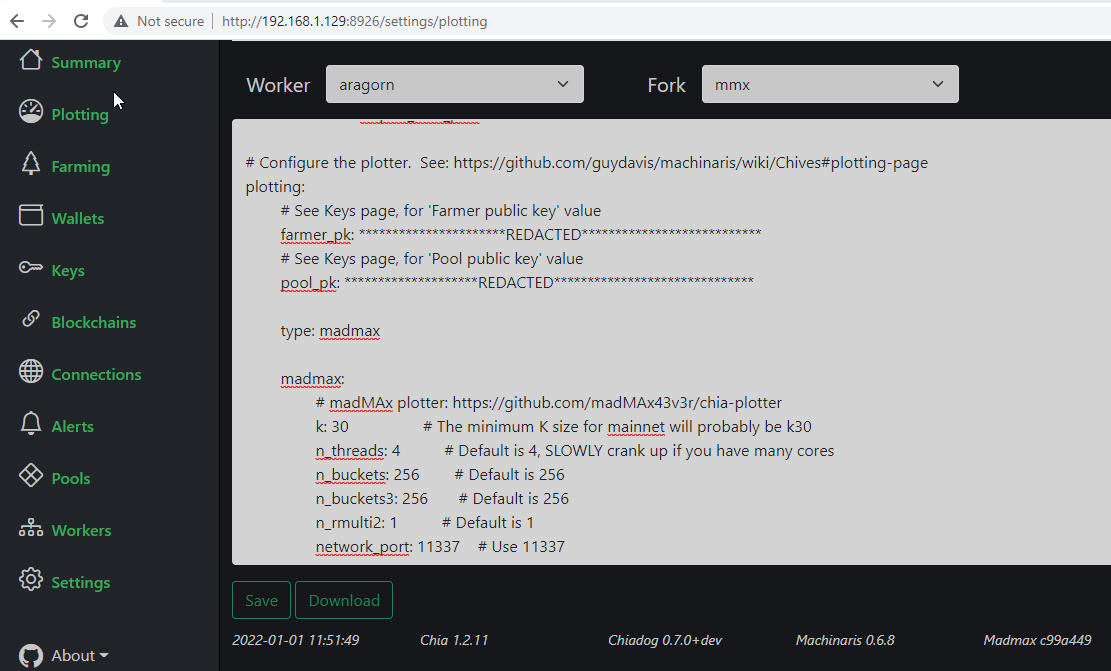The height and width of the screenshot is (671, 1111).
Task: Click the 'Chia 1.2.11' footer text
Action: point(454,640)
